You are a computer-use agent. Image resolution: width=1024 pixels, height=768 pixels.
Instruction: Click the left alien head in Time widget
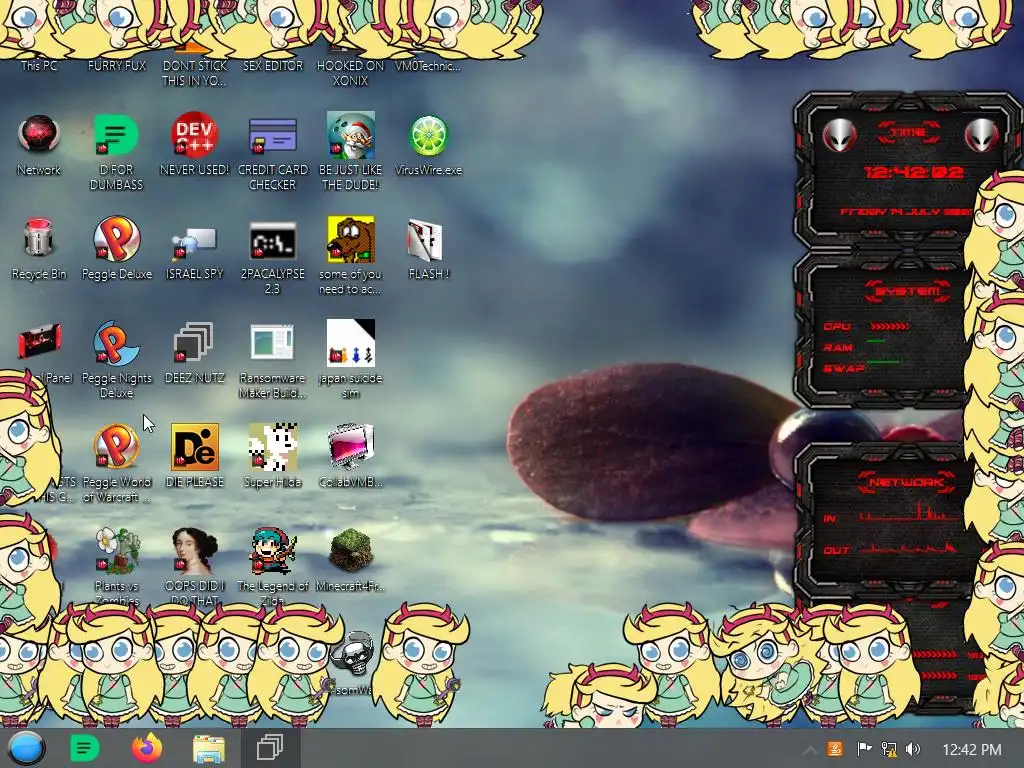coord(839,136)
